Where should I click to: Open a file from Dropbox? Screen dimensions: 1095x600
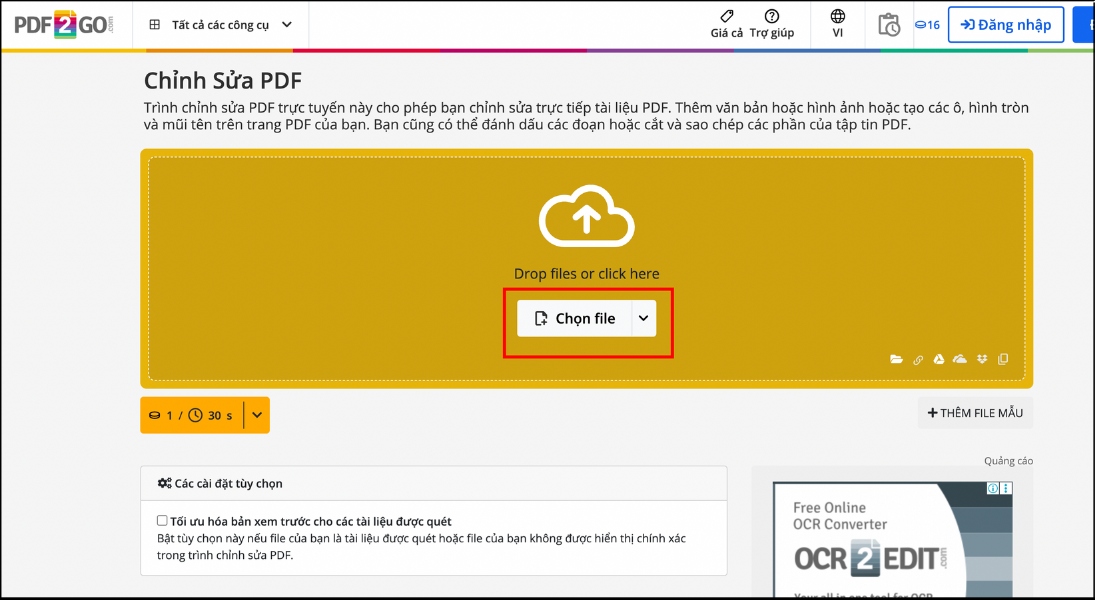[x=981, y=358]
